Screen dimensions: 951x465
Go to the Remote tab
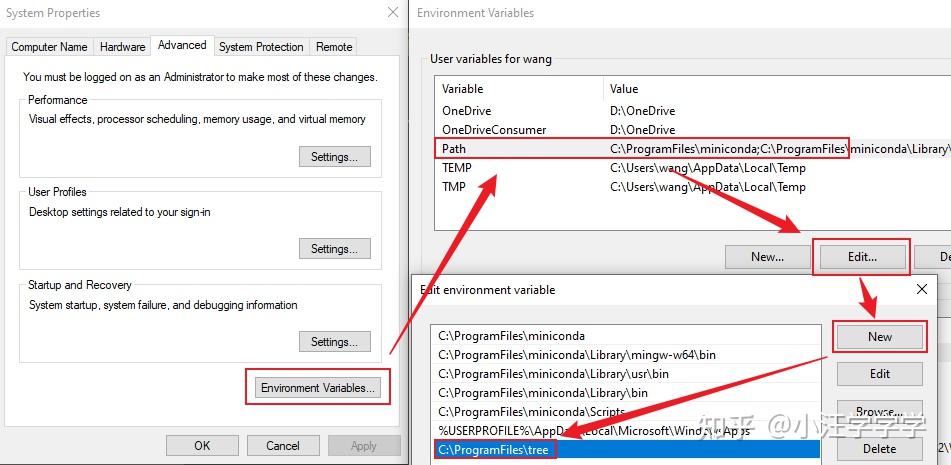tap(334, 47)
